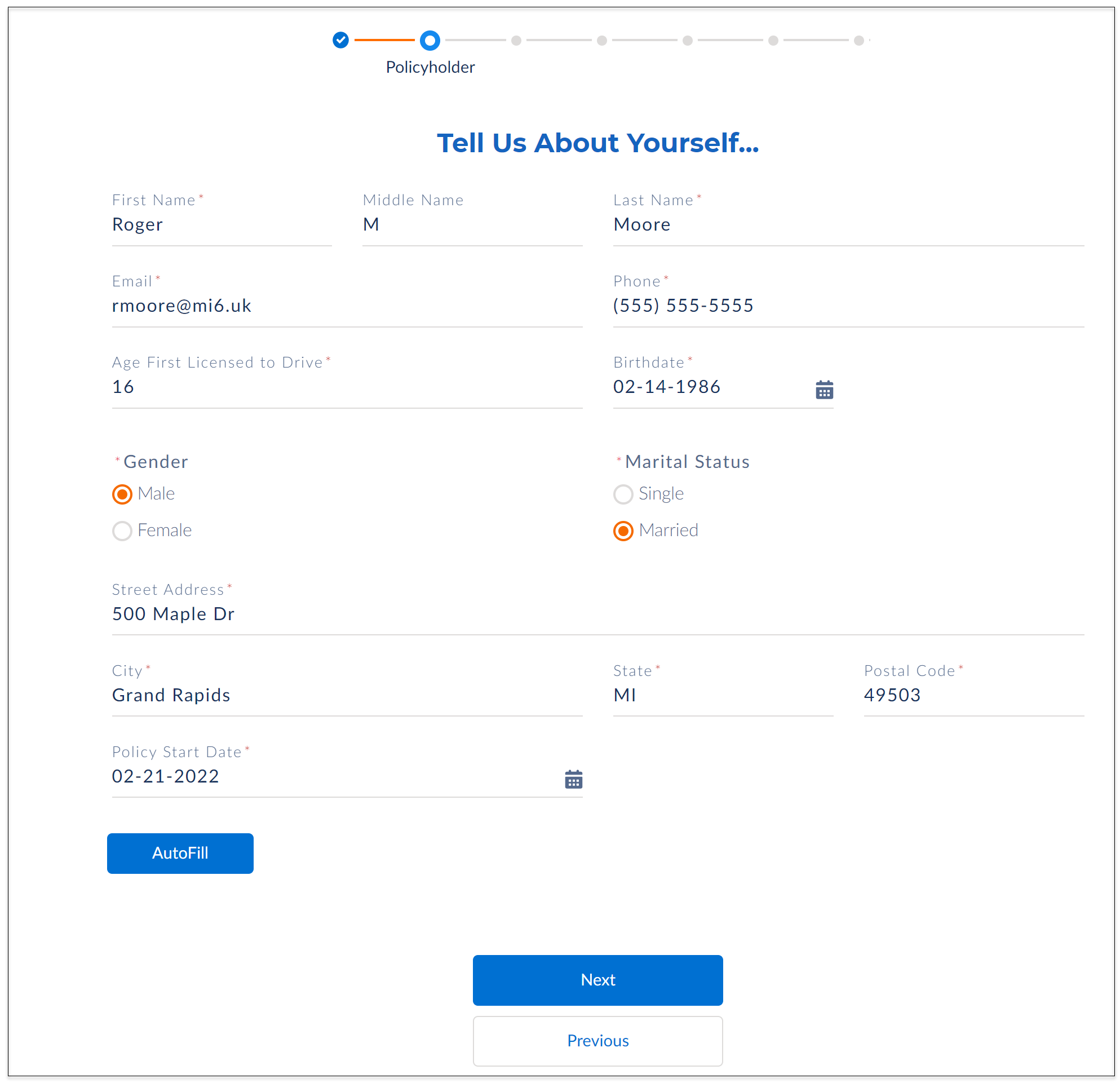
Task: Edit the Middle Name field
Action: pyautogui.click(x=472, y=224)
